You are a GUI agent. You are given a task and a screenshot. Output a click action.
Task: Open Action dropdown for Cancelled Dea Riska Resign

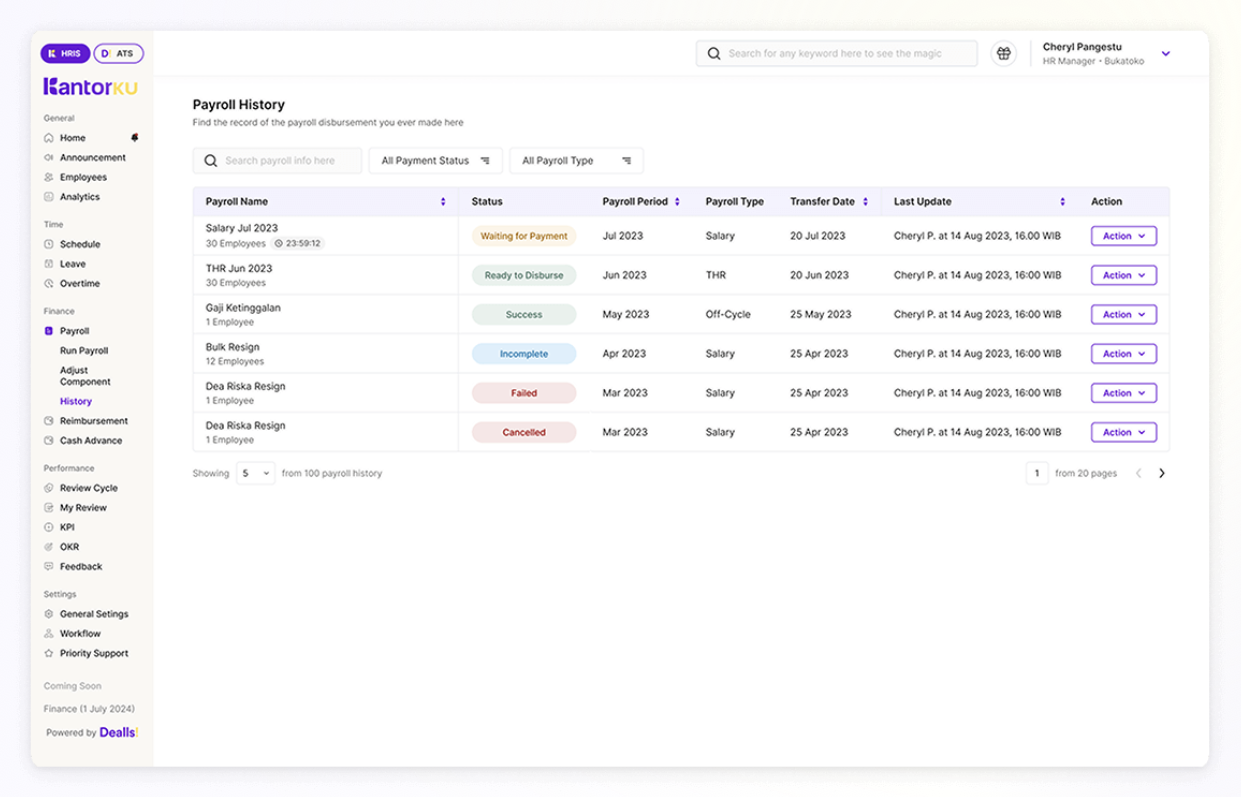[x=1124, y=432]
